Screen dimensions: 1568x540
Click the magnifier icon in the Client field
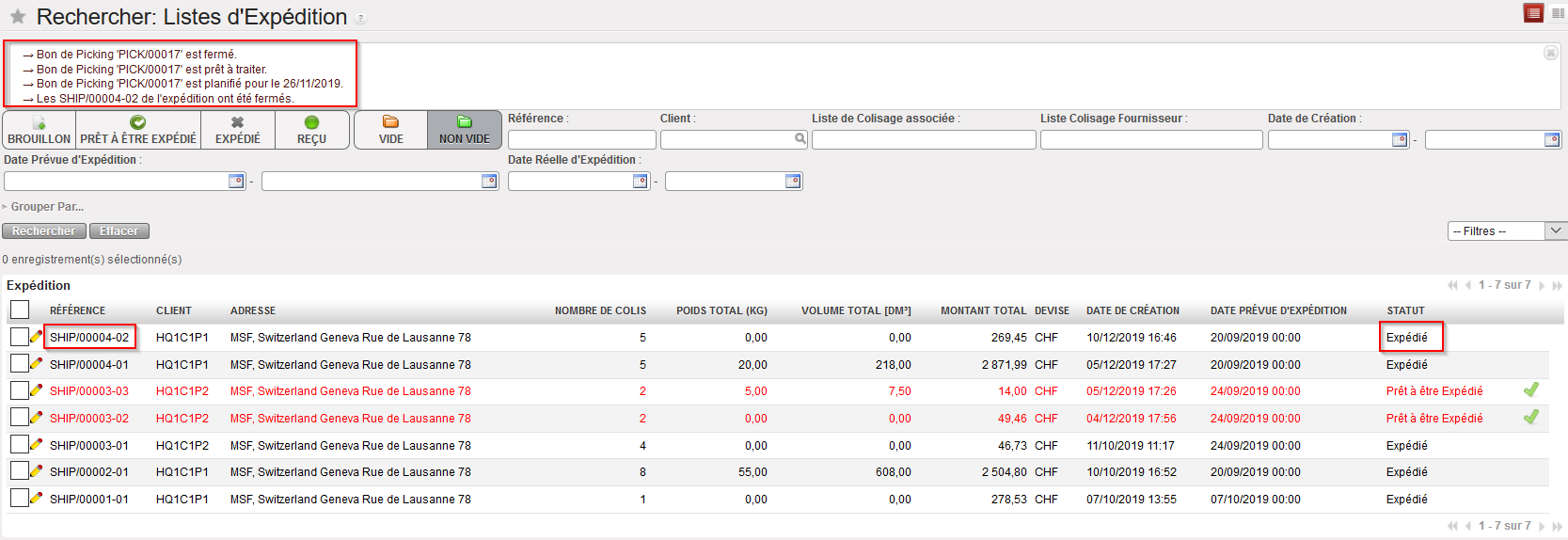pos(800,139)
